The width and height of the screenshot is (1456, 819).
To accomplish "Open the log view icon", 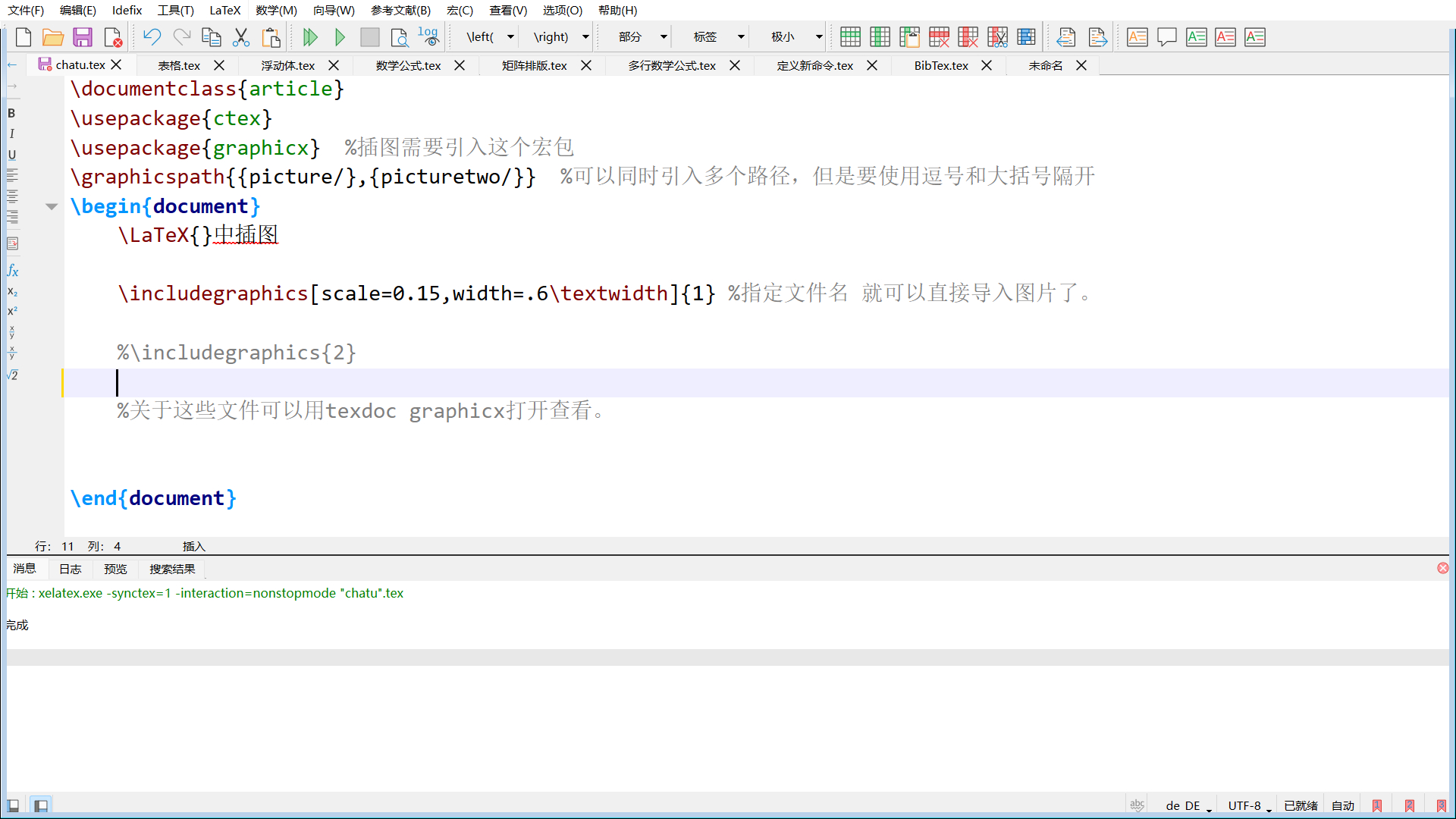I will tap(428, 37).
